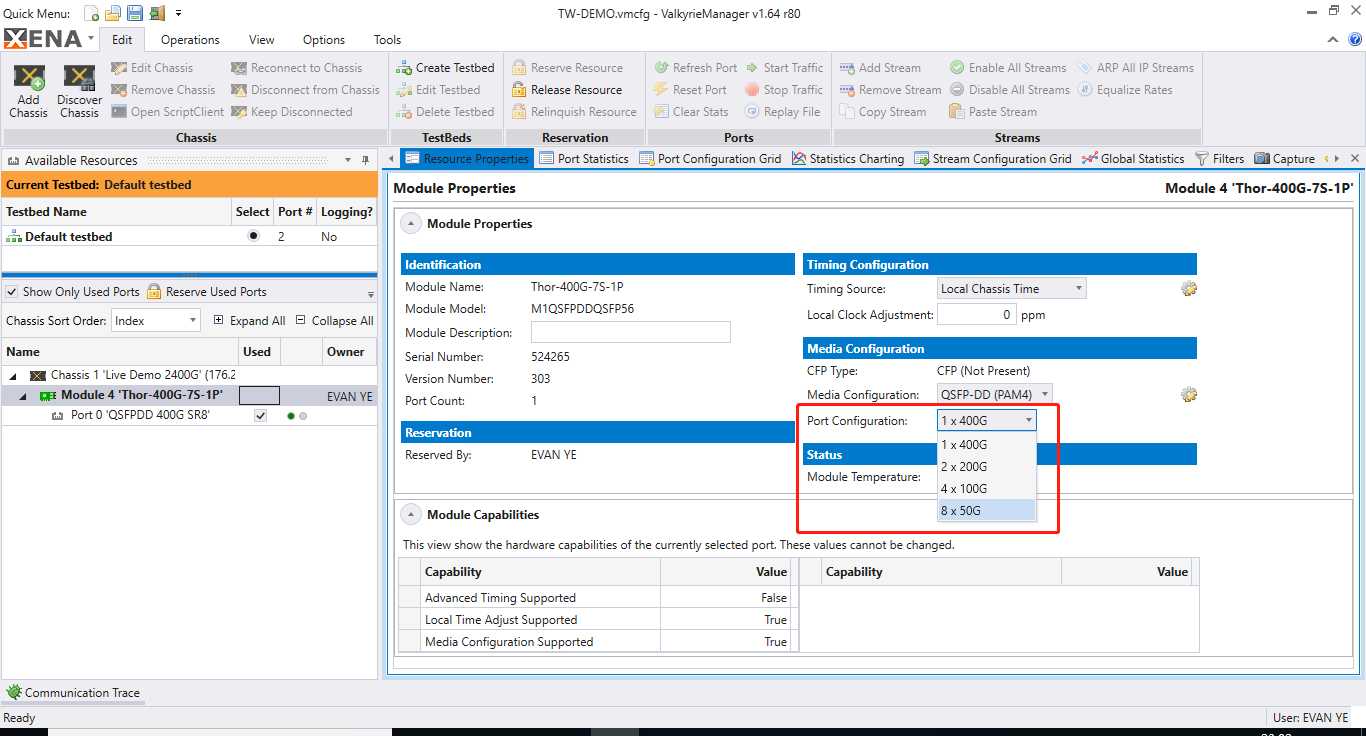Image resolution: width=1366 pixels, height=736 pixels.
Task: Click the Add Chassis icon
Action: pyautogui.click(x=29, y=91)
